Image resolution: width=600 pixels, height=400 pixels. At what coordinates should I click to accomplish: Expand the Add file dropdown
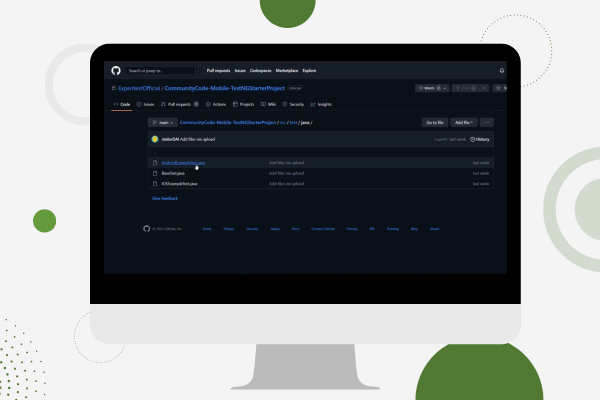pyautogui.click(x=464, y=122)
